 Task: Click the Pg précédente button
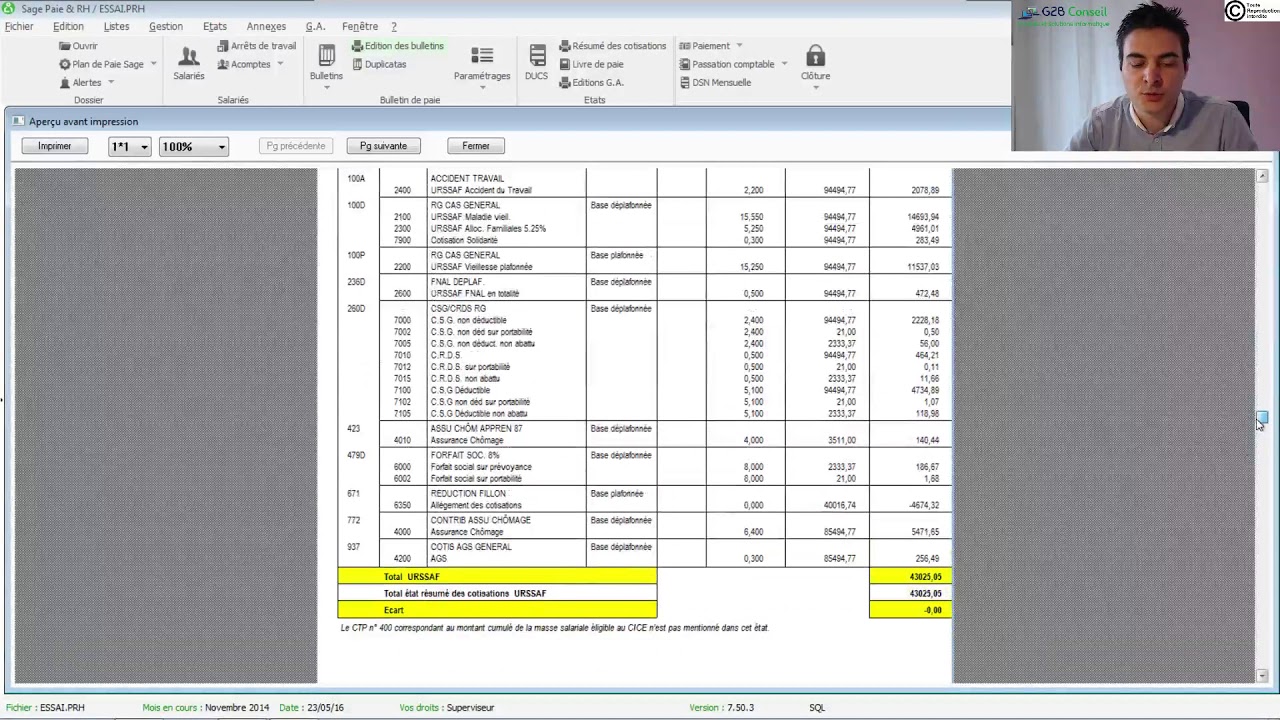tap(296, 146)
